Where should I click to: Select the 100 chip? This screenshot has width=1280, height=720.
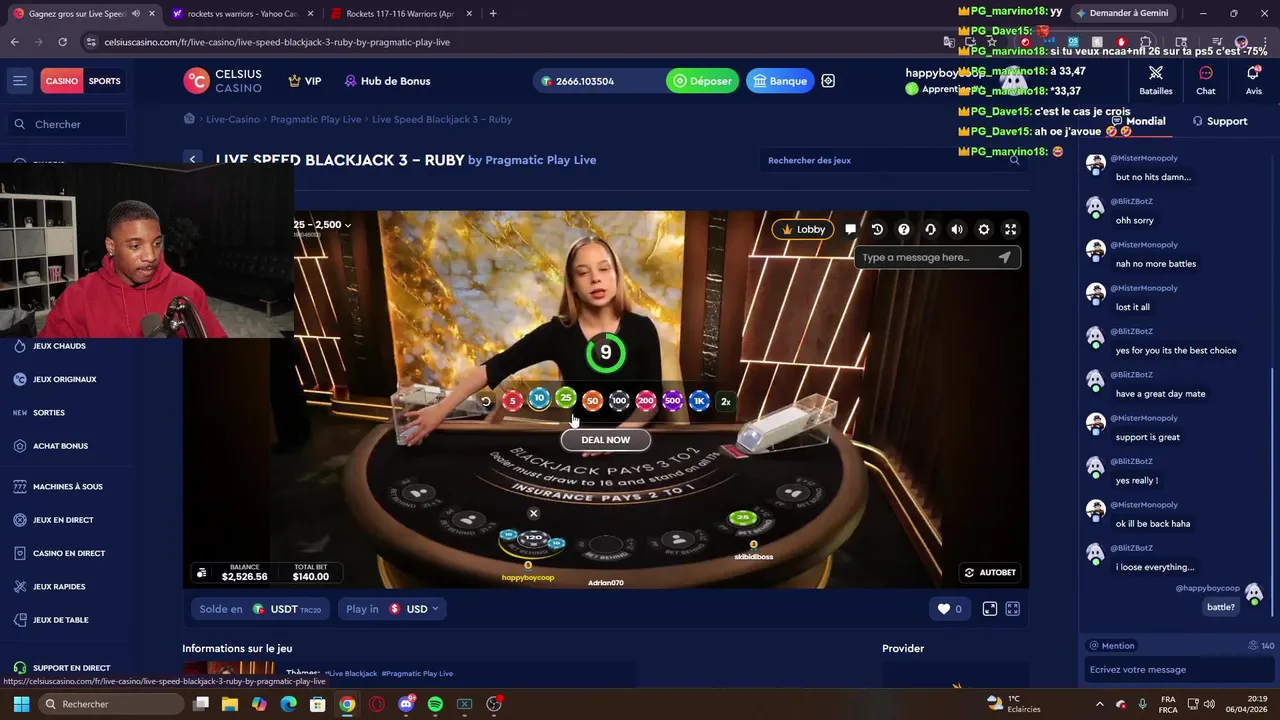pos(619,401)
